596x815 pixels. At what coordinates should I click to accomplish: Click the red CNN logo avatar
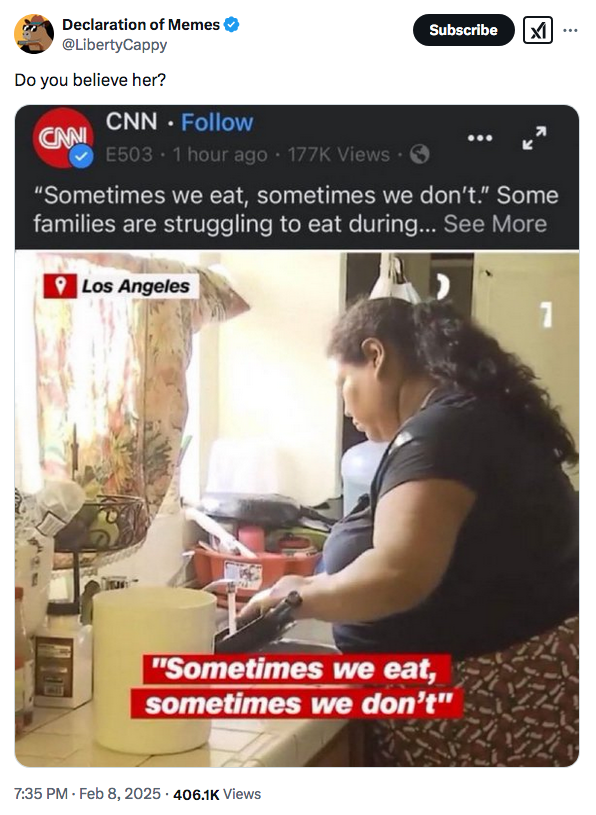[63, 138]
